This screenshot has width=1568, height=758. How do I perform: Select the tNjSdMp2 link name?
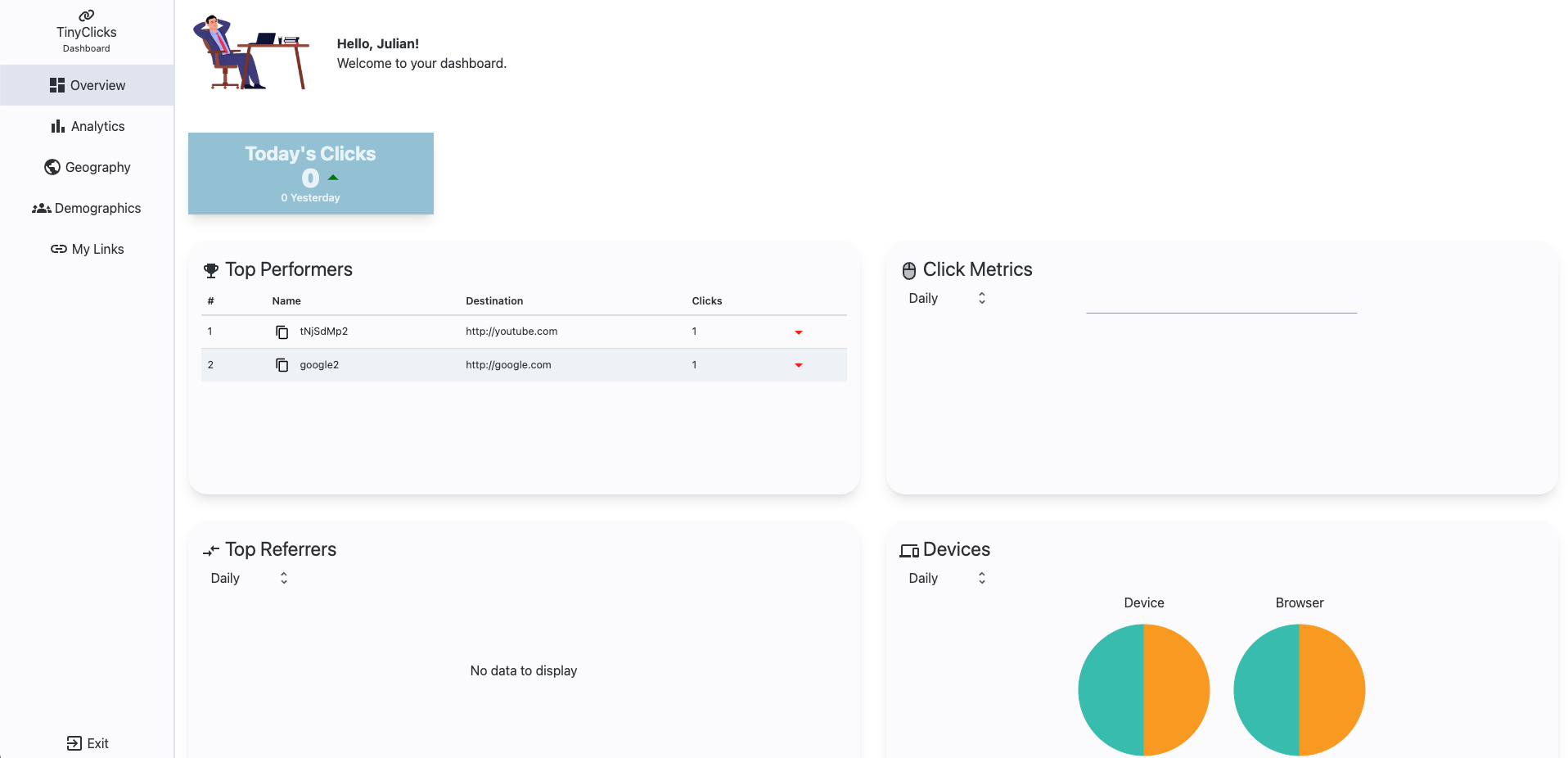pos(324,332)
